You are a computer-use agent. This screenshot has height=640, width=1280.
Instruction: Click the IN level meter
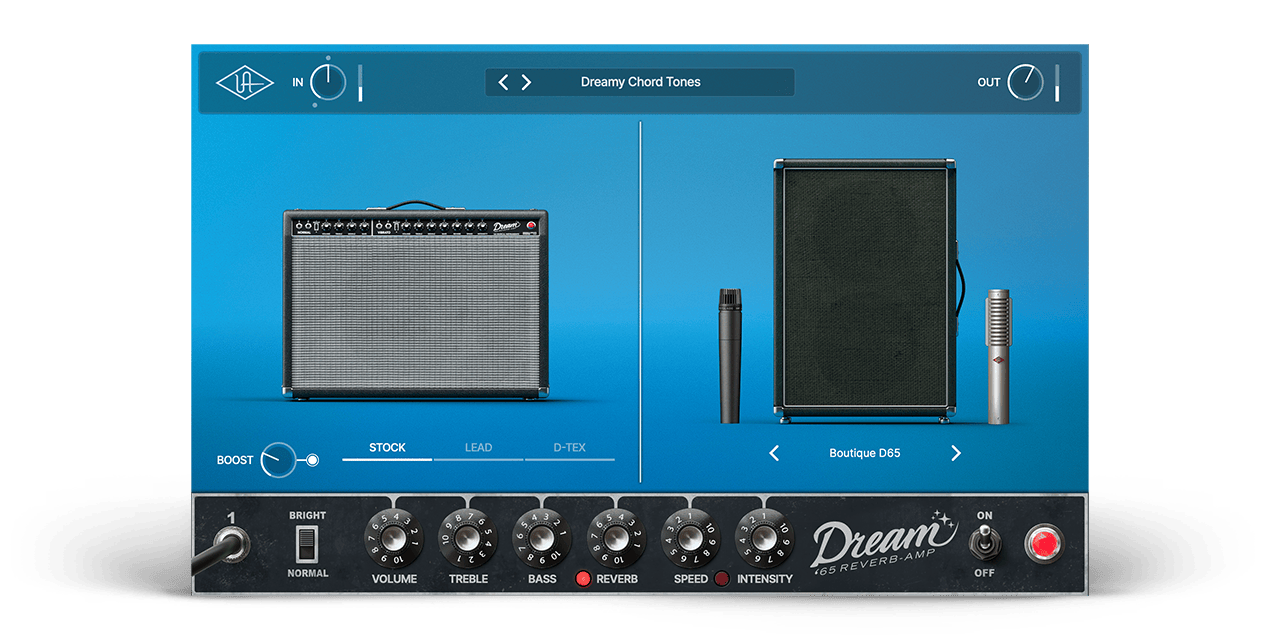pos(360,83)
